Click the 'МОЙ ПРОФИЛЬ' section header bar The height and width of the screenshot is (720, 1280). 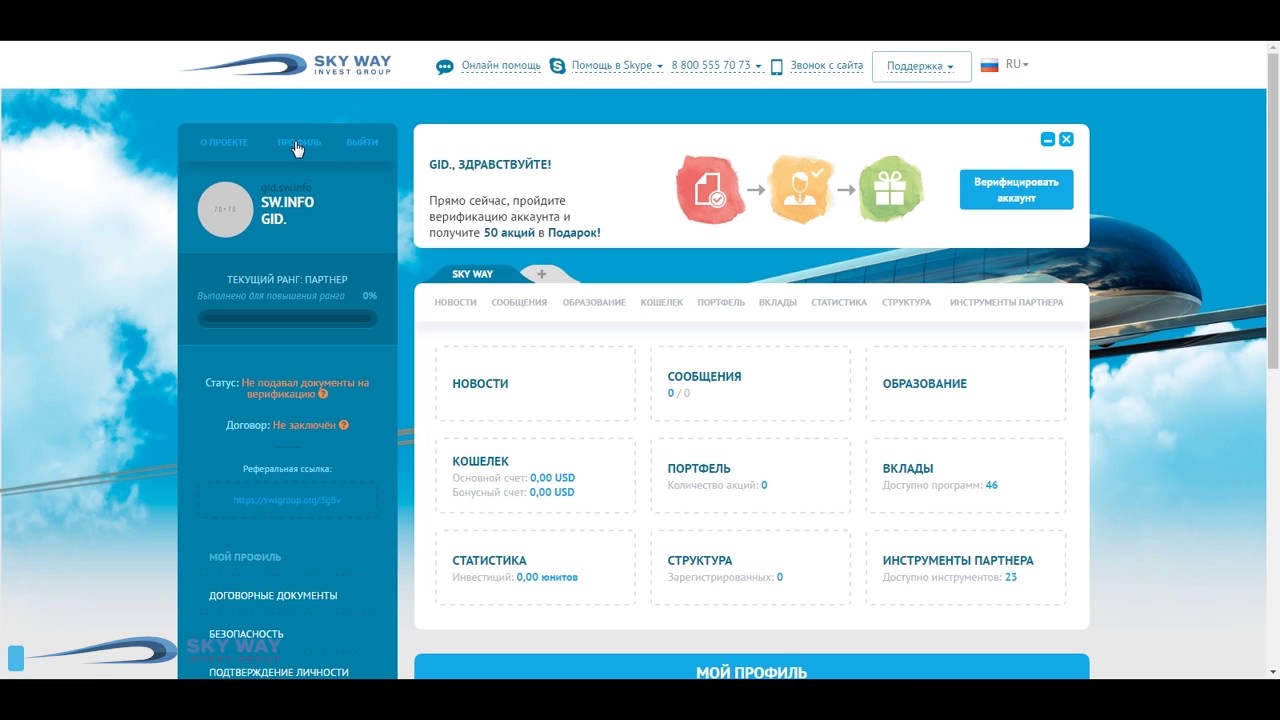coord(751,667)
